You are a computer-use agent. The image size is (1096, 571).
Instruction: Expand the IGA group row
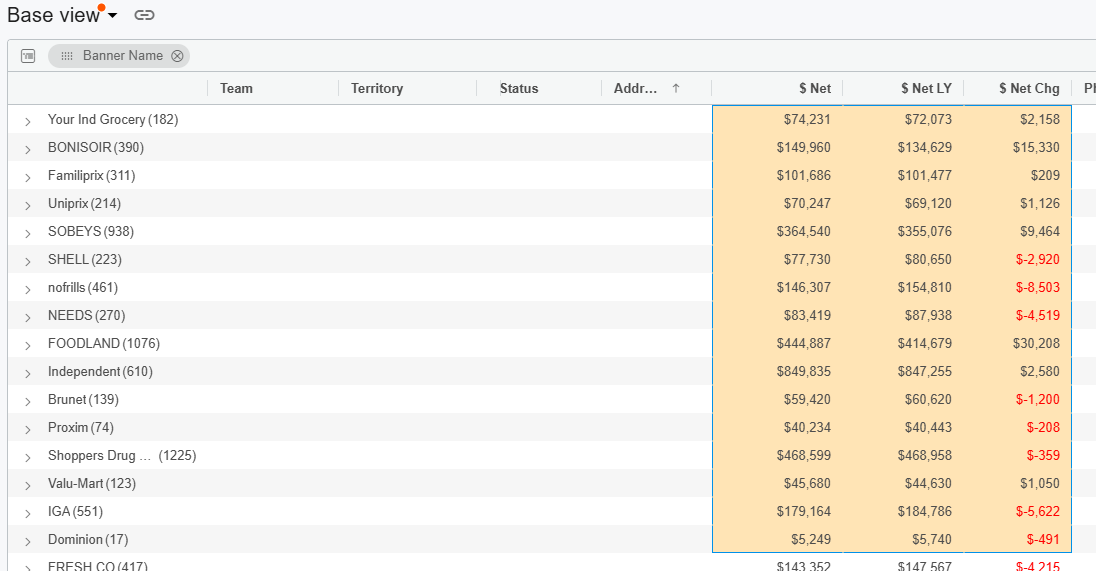tap(27, 512)
